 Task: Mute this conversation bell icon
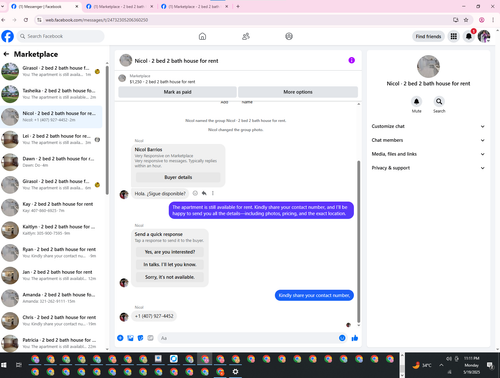coord(416,101)
